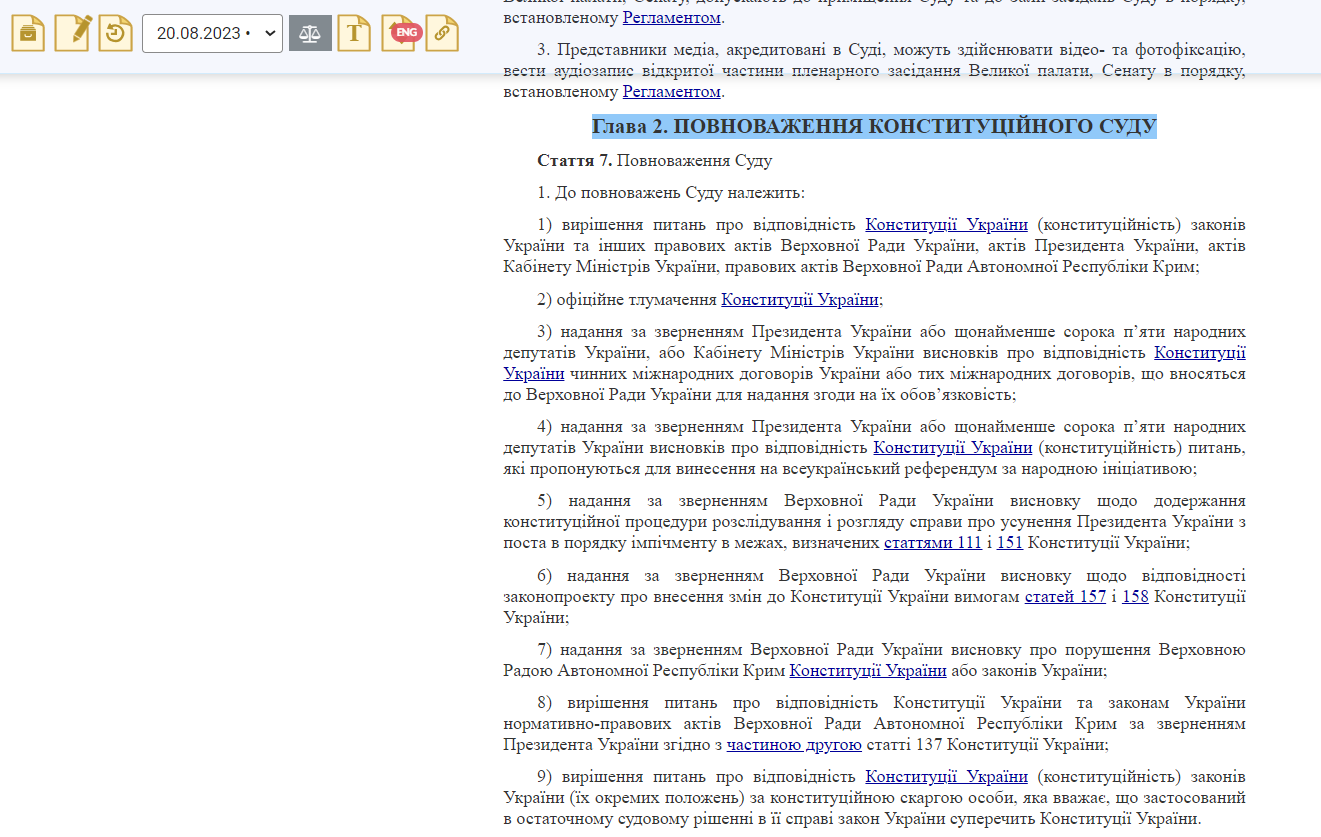1321x837 pixels.
Task: Follow the 151 article link
Action: click(1010, 543)
